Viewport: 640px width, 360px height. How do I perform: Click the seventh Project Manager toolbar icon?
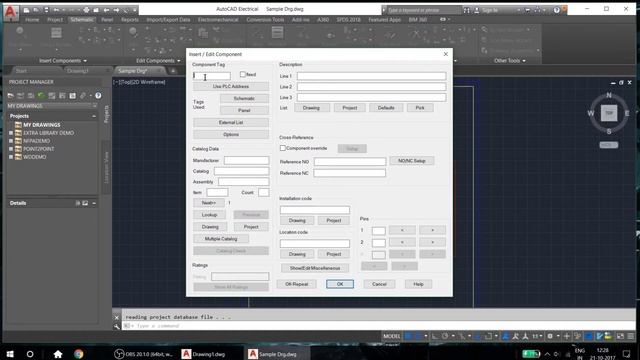(72, 96)
